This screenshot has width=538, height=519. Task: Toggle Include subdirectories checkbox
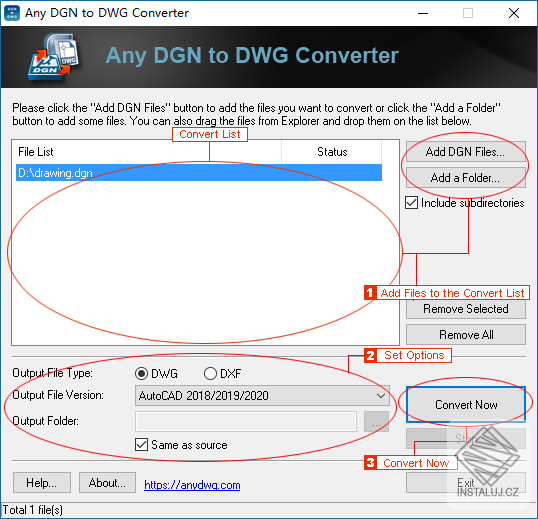tap(411, 203)
